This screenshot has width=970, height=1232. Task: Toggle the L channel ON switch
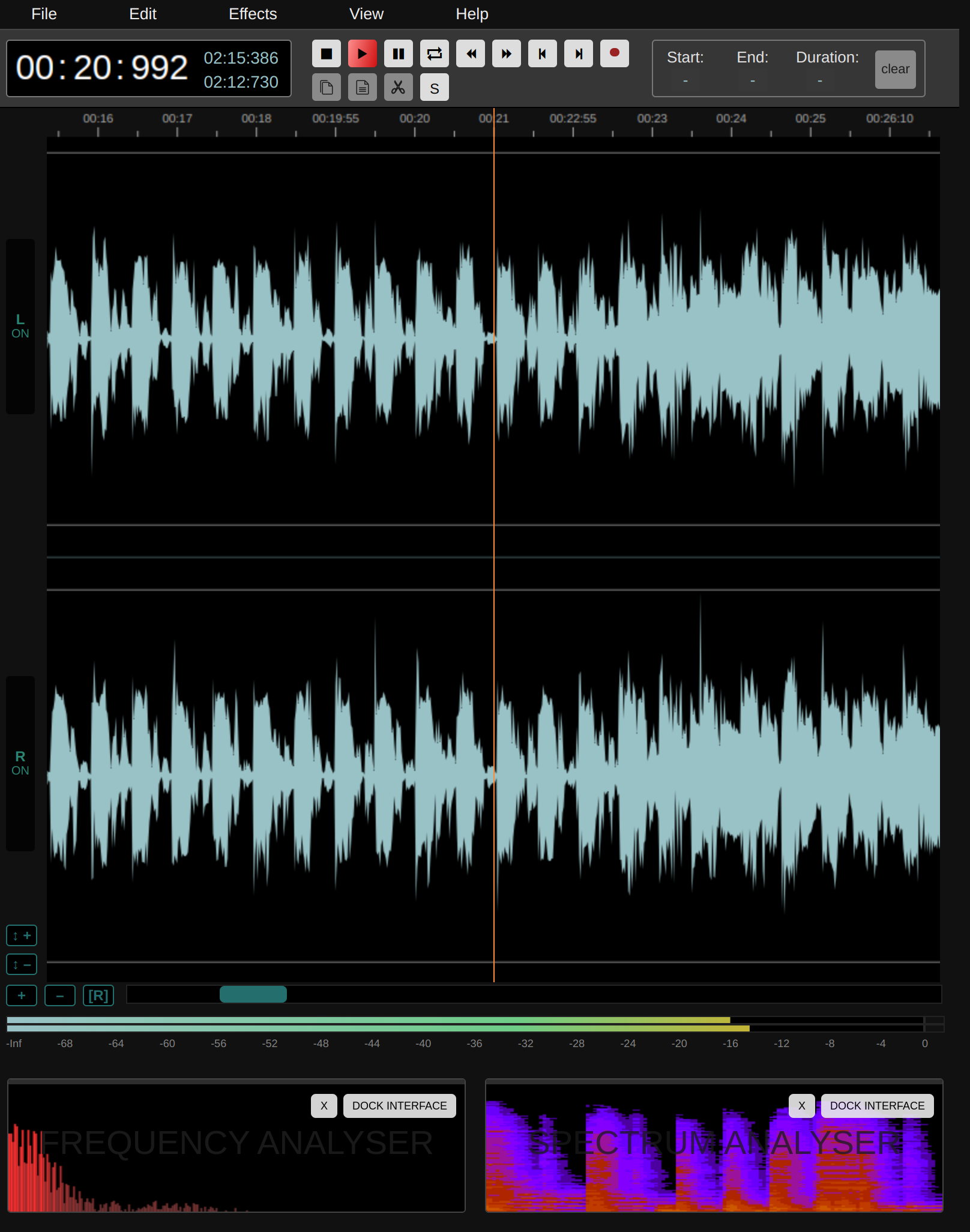(20, 327)
